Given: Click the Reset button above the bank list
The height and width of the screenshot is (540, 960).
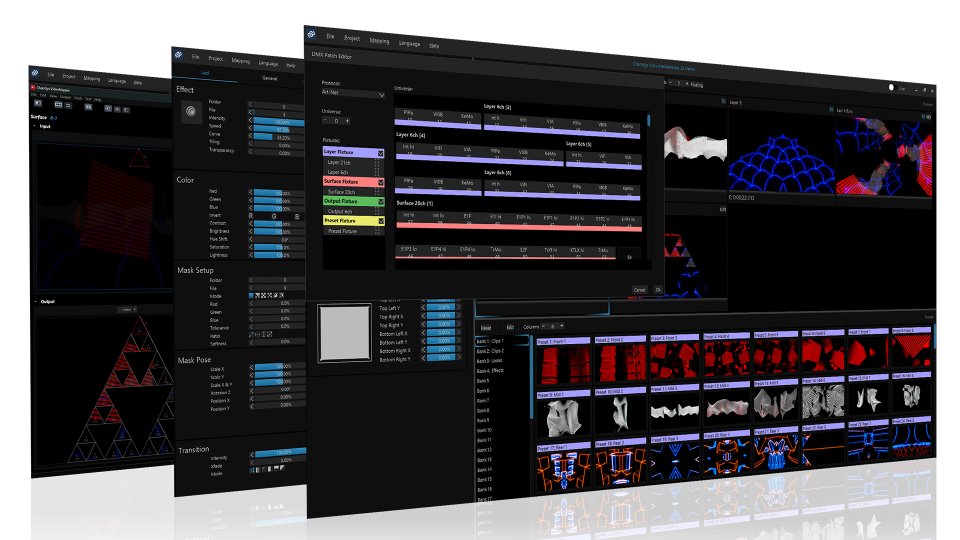Looking at the screenshot, I should tap(486, 327).
